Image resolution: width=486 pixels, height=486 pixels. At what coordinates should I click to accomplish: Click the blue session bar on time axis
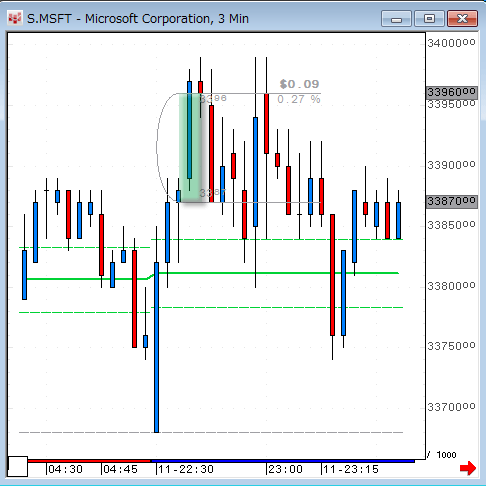[283, 461]
